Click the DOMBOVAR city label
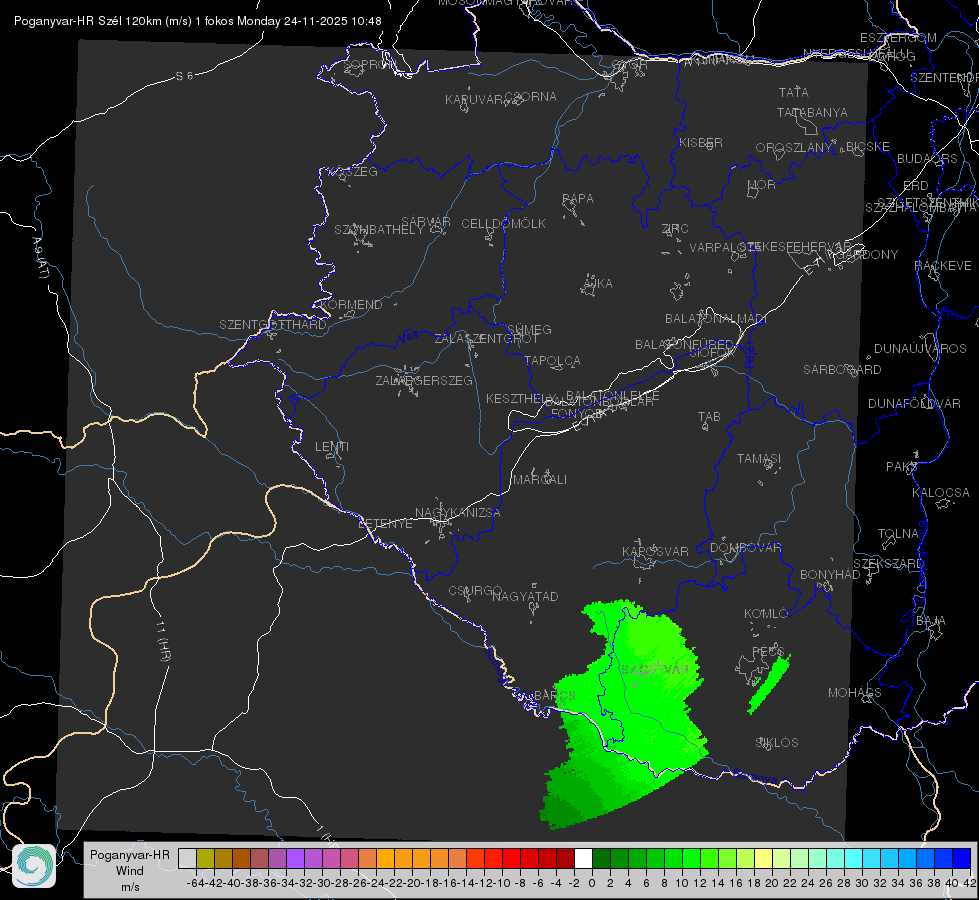Viewport: 979px width, 900px height. (x=745, y=548)
